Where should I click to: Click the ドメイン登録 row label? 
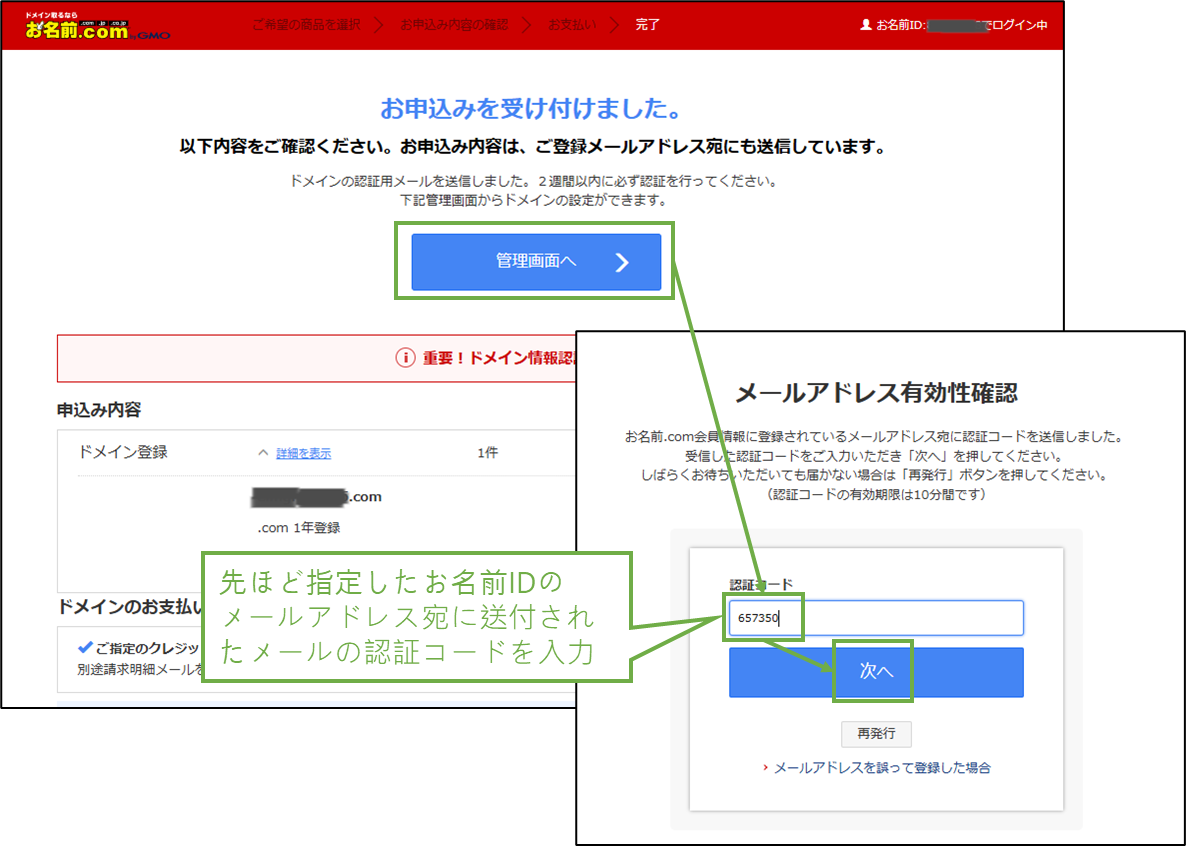pos(123,453)
